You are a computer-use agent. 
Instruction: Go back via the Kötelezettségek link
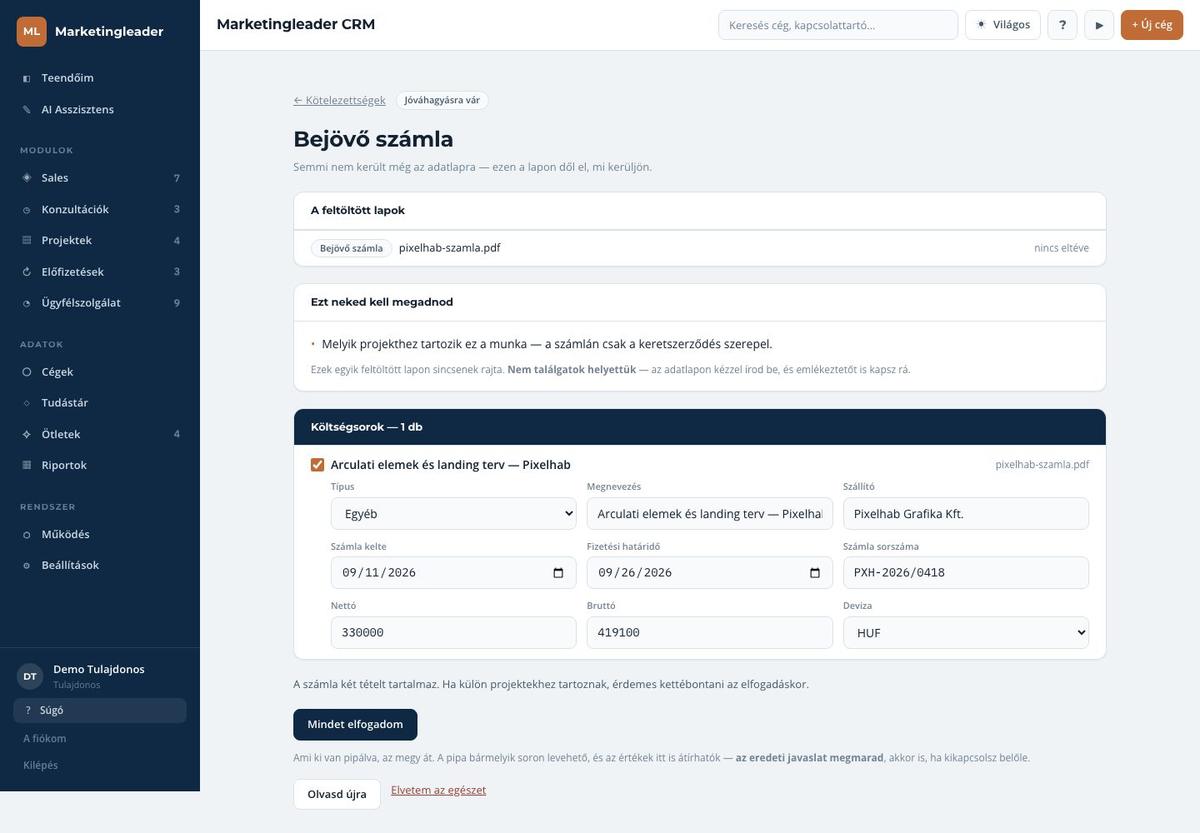tap(339, 100)
